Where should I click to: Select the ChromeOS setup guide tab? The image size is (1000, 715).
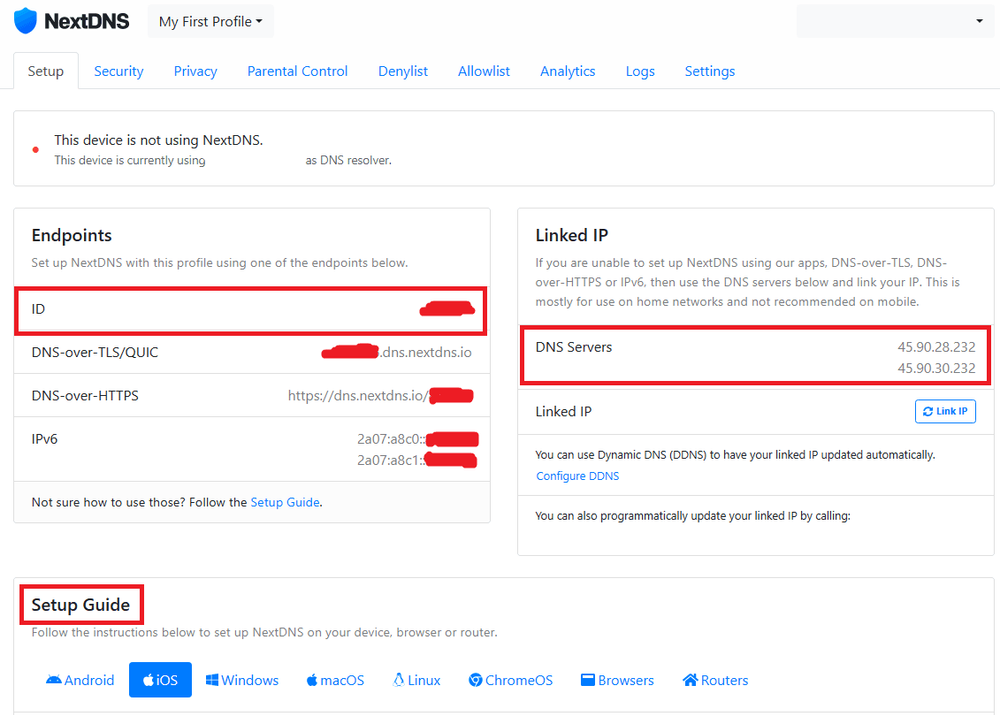(510, 680)
